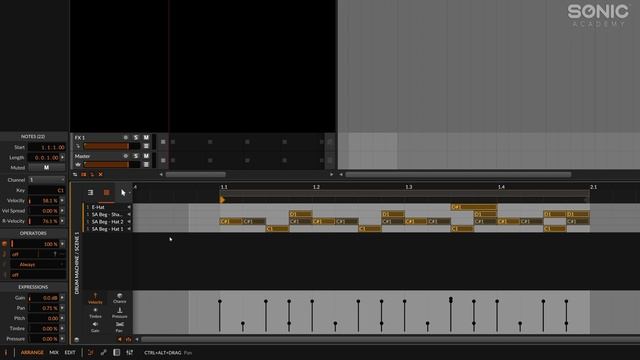
Task: Open Master track list icon
Action: click(146, 164)
